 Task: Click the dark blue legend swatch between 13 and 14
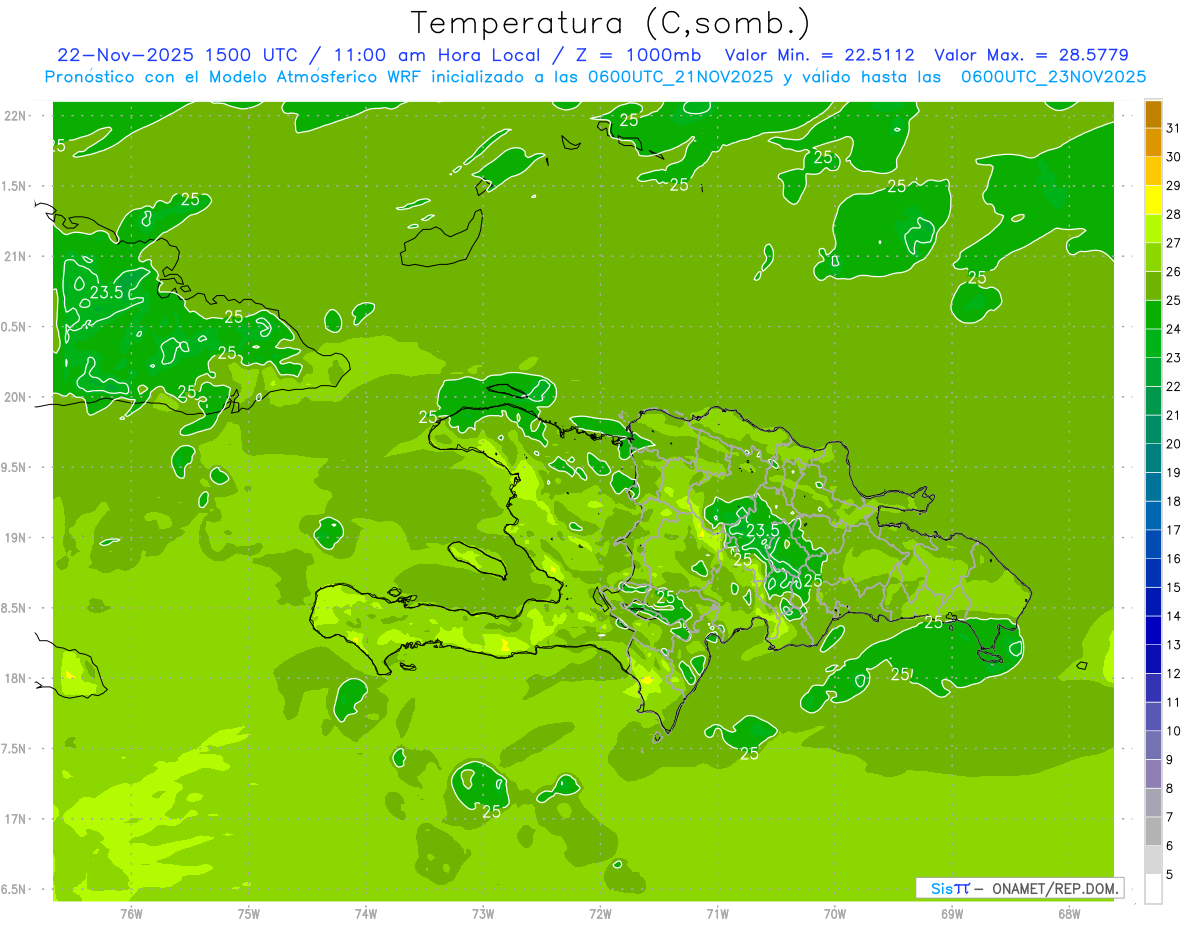(x=1153, y=631)
